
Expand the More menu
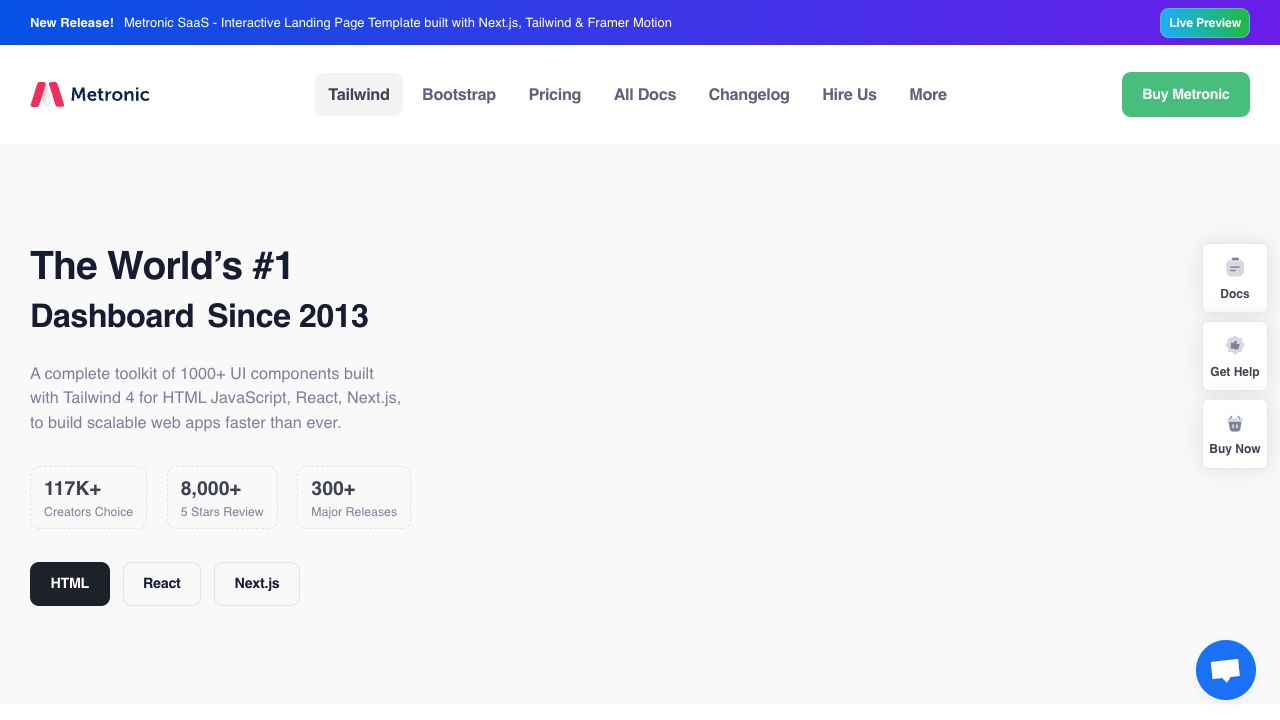[928, 94]
